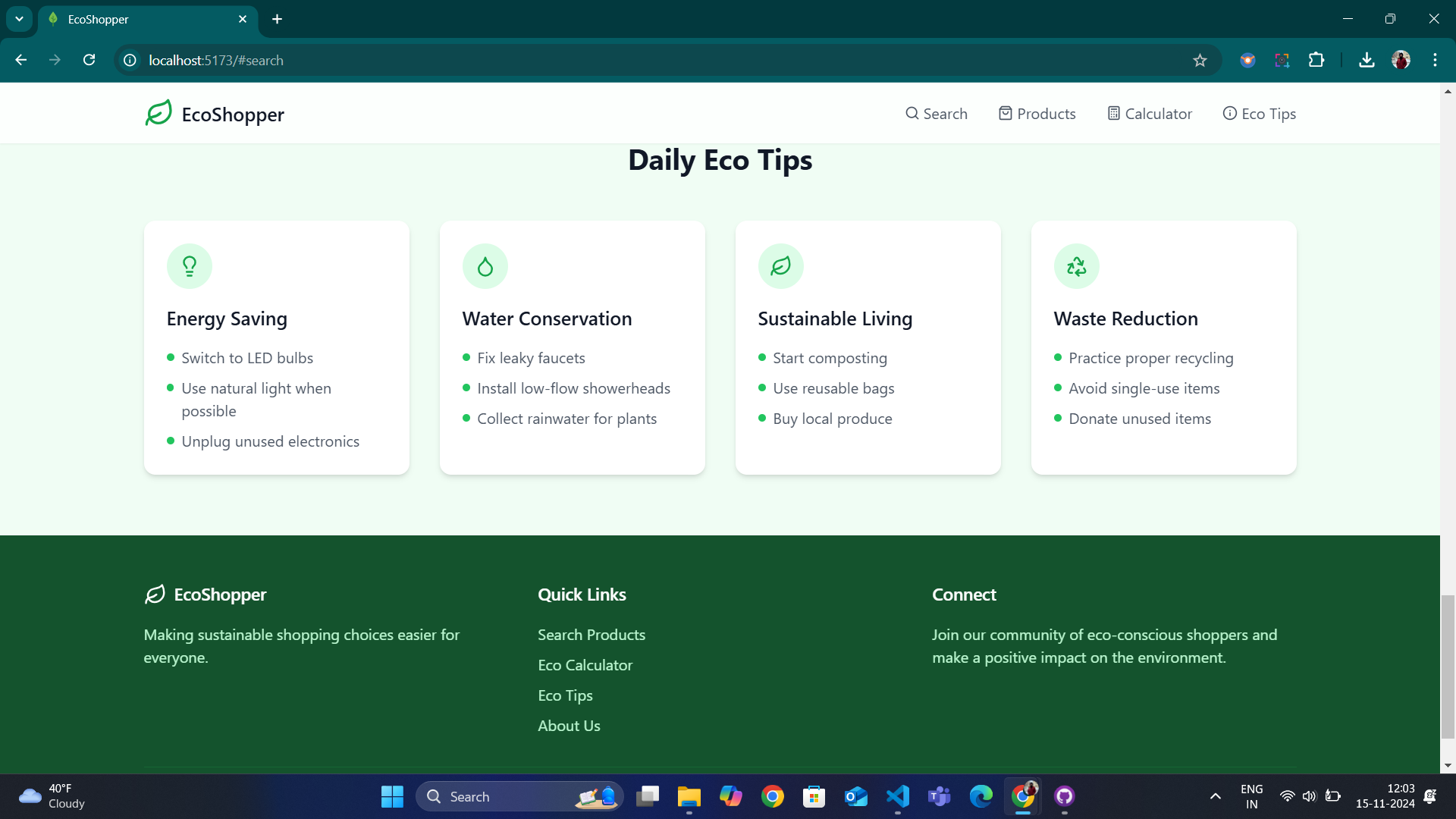This screenshot has width=1456, height=819.
Task: Show hidden system tray icons chevron
Action: (x=1216, y=796)
